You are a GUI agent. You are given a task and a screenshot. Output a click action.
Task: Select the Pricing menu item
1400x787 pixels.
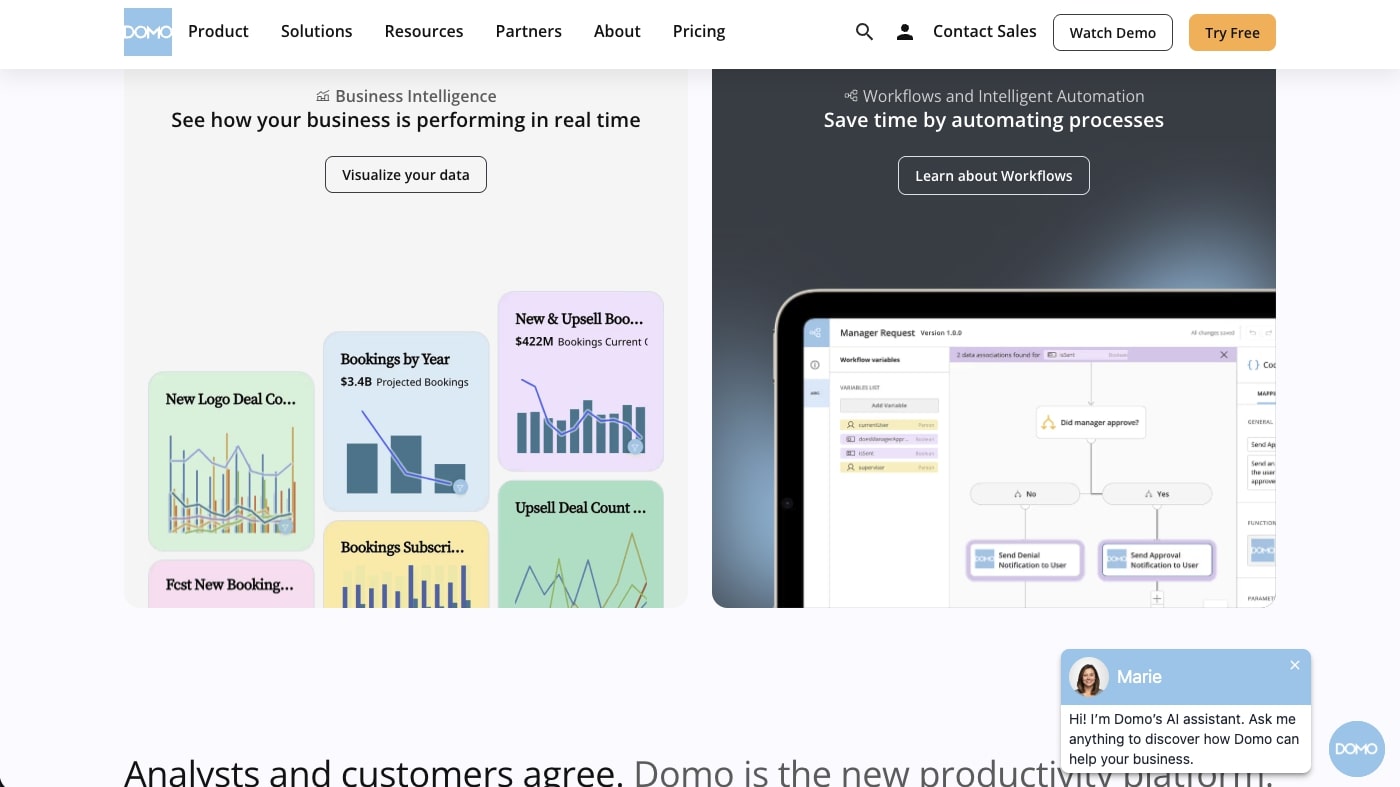coord(698,31)
